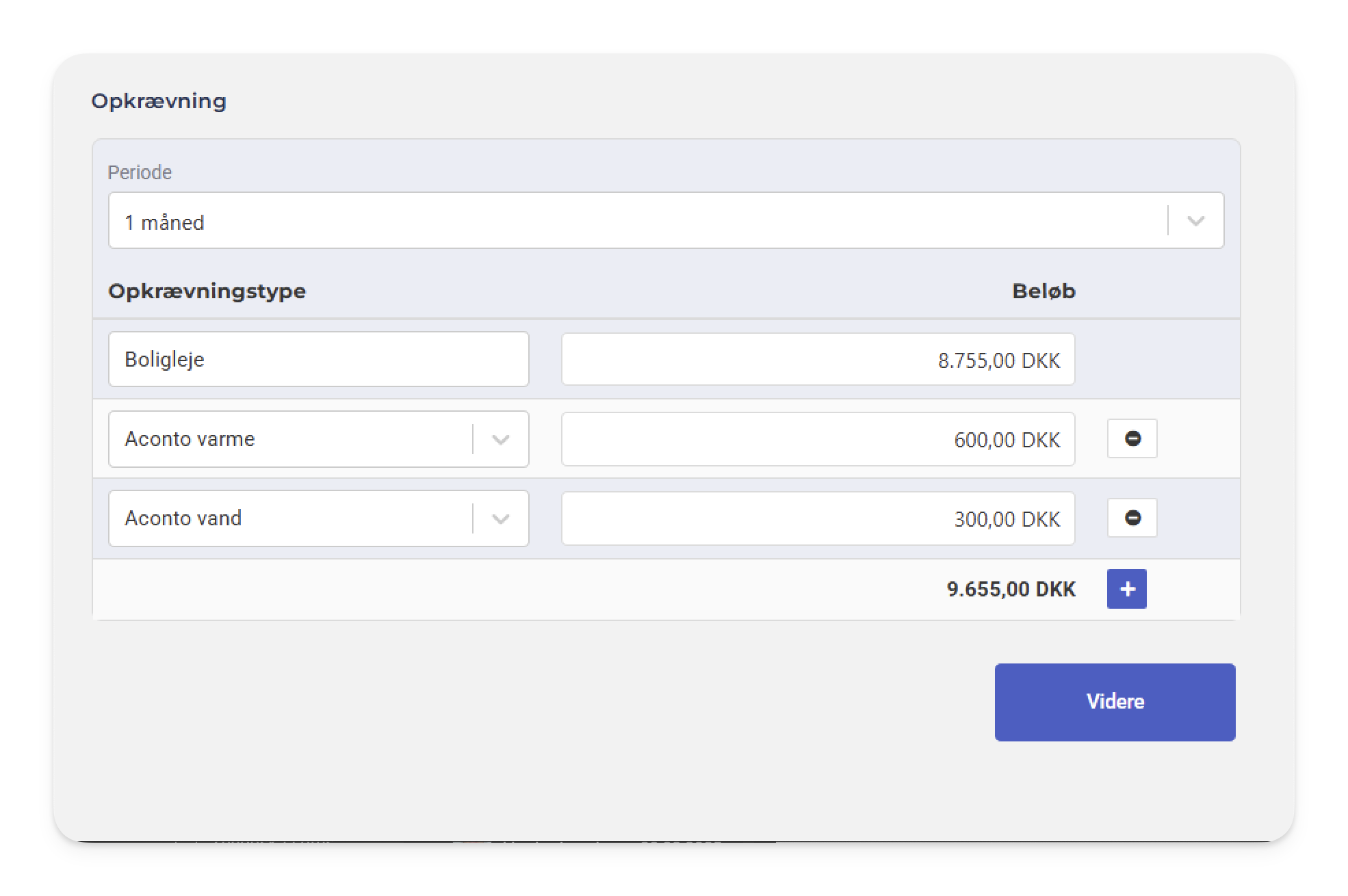1348x896 pixels.
Task: Edit the 300,00 DKK amount field
Action: click(818, 518)
